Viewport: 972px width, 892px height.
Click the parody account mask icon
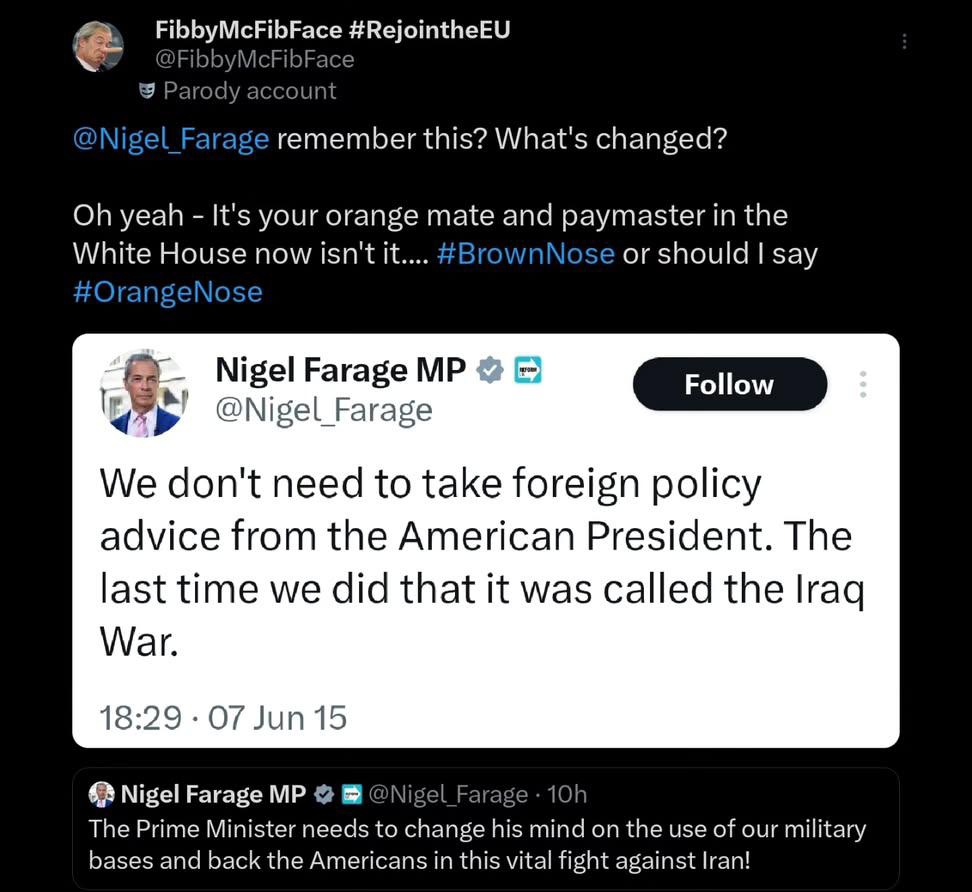[x=147, y=92]
